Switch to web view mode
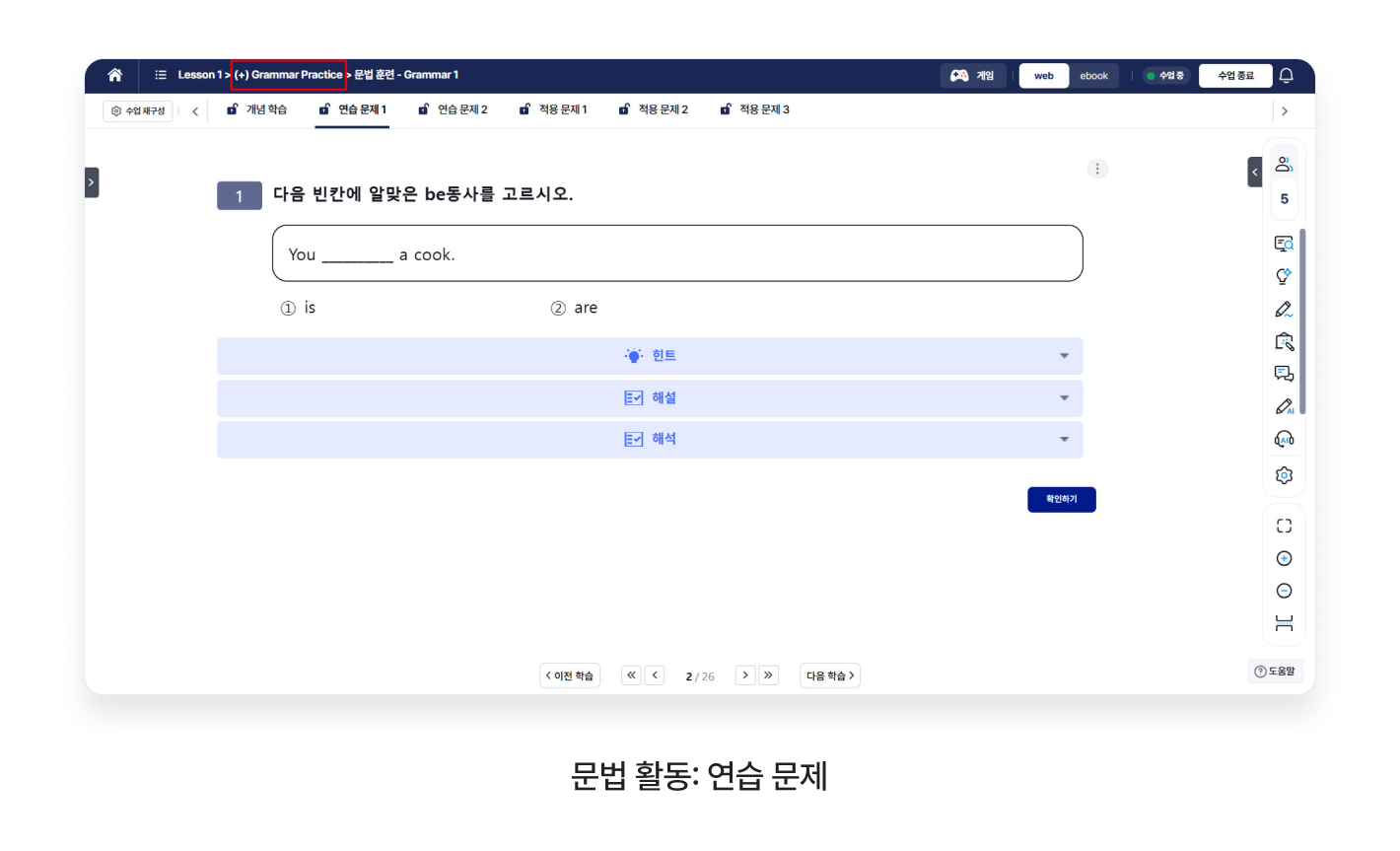This screenshot has height=851, width=1400. click(x=1044, y=76)
